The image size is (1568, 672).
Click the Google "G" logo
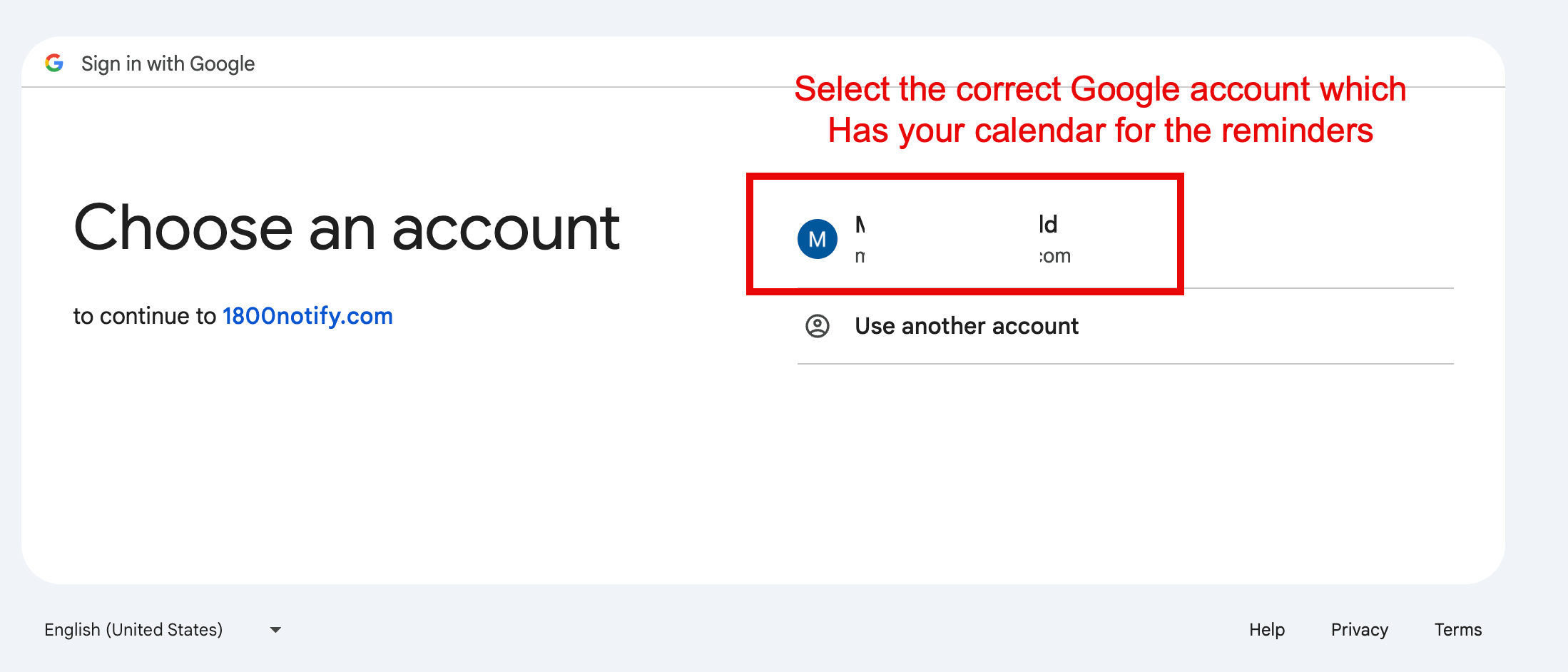(x=54, y=63)
